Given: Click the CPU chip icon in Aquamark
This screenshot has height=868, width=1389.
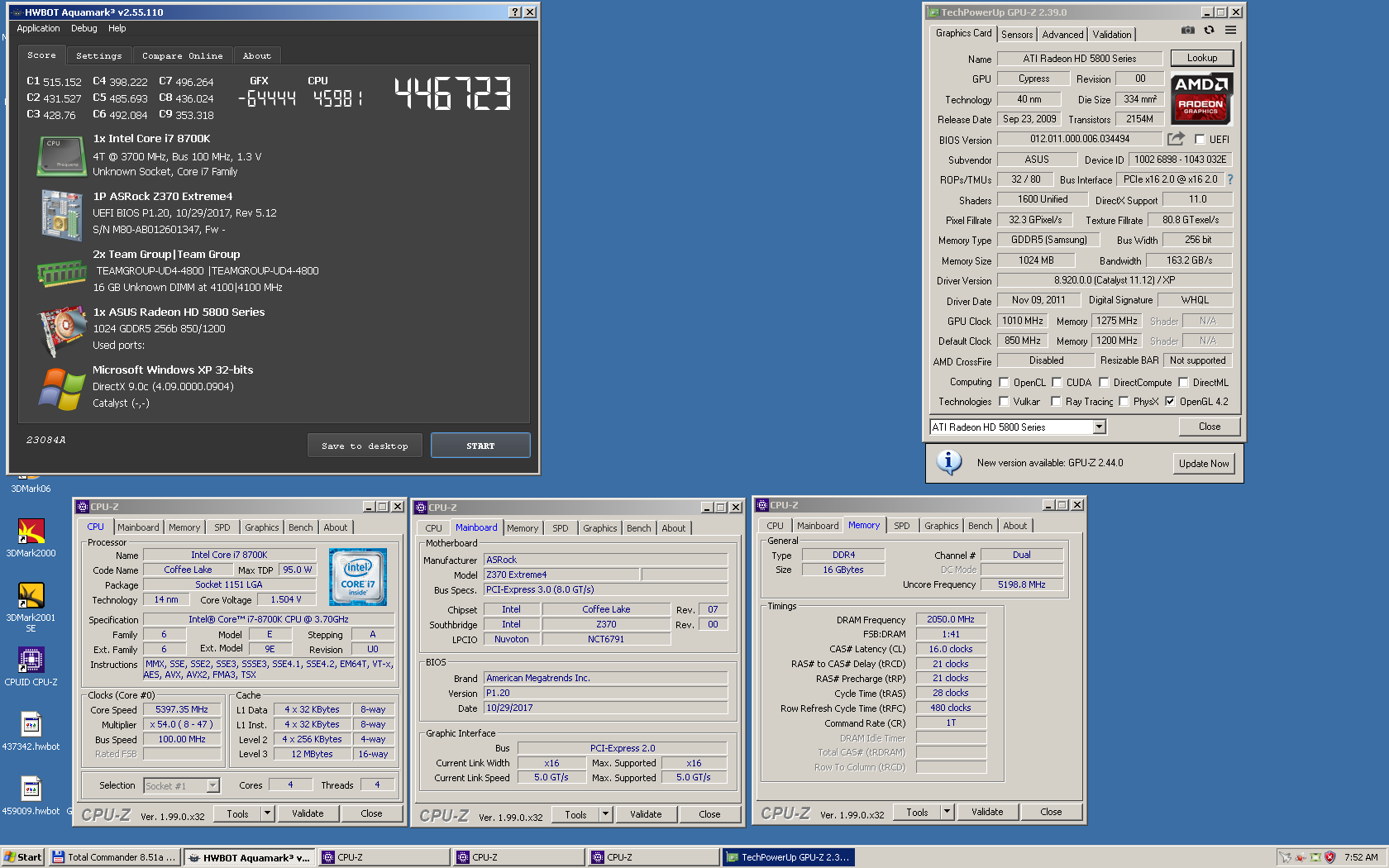Looking at the screenshot, I should [x=61, y=155].
